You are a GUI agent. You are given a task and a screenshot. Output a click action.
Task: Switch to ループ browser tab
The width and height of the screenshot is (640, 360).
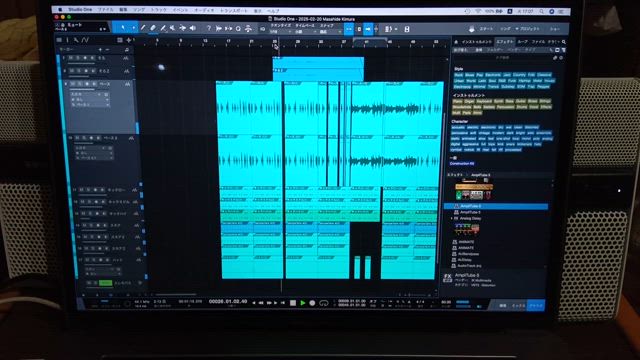522,42
